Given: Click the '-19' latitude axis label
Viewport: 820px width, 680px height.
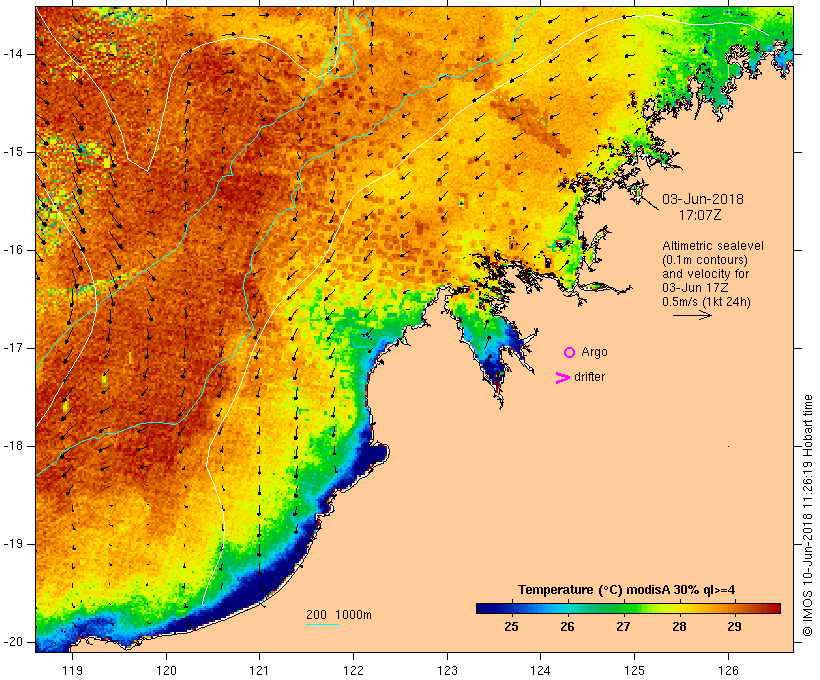Looking at the screenshot, I should click(13, 544).
